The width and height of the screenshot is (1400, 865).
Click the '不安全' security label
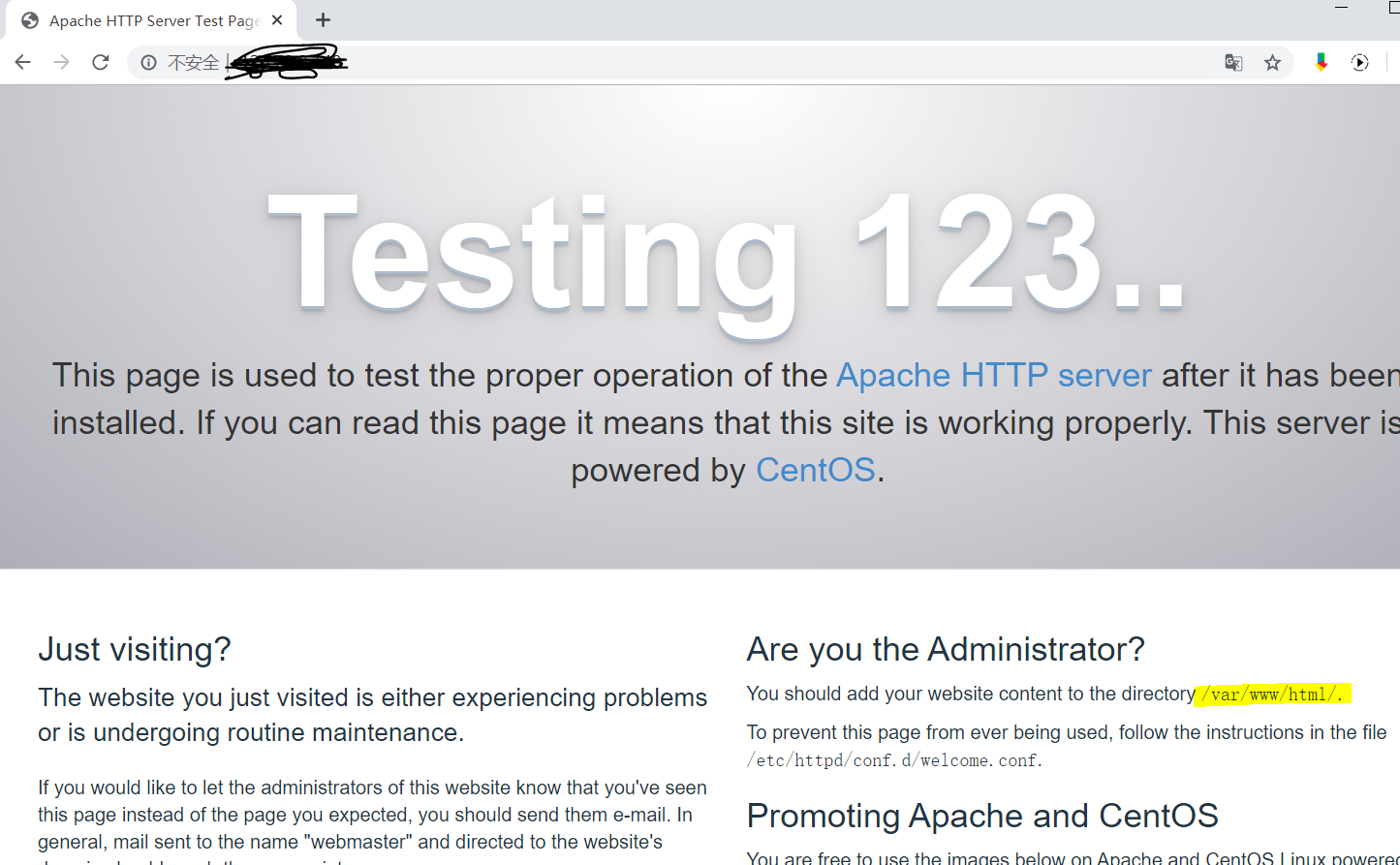pos(194,63)
